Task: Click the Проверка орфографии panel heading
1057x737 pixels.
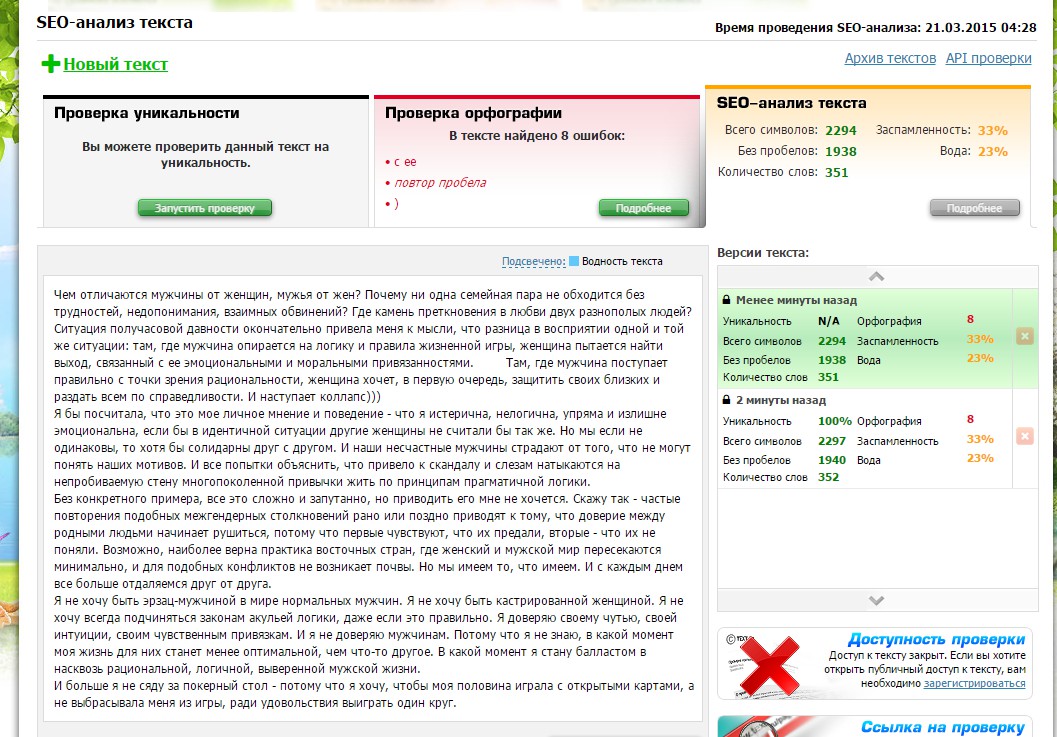Action: coord(473,113)
